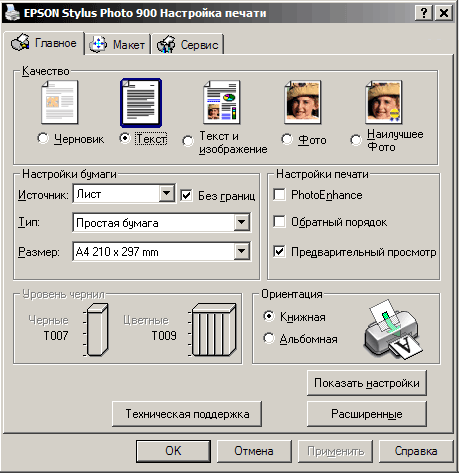Click the T009 color cartridge label

[x=164, y=336]
